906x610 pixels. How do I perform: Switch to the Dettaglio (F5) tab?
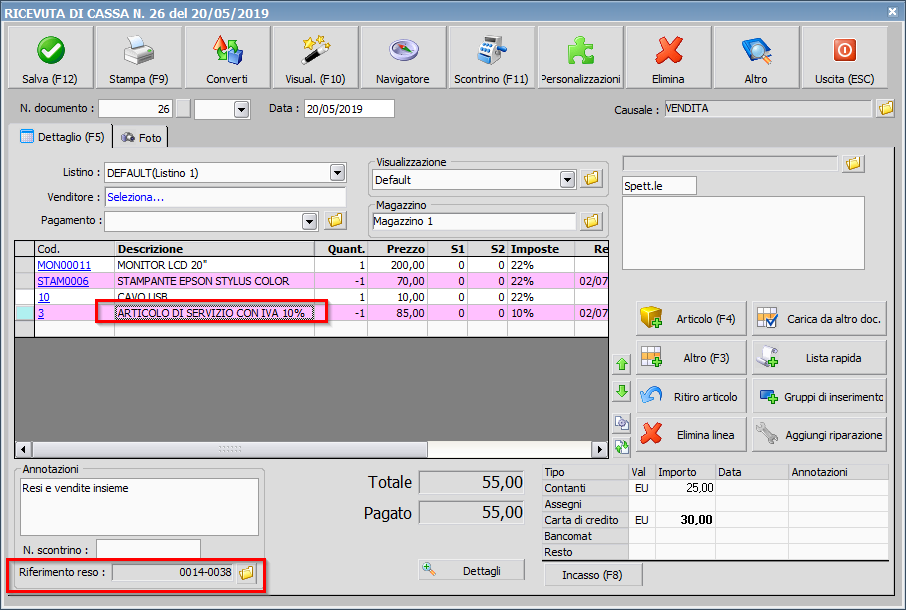[x=62, y=137]
